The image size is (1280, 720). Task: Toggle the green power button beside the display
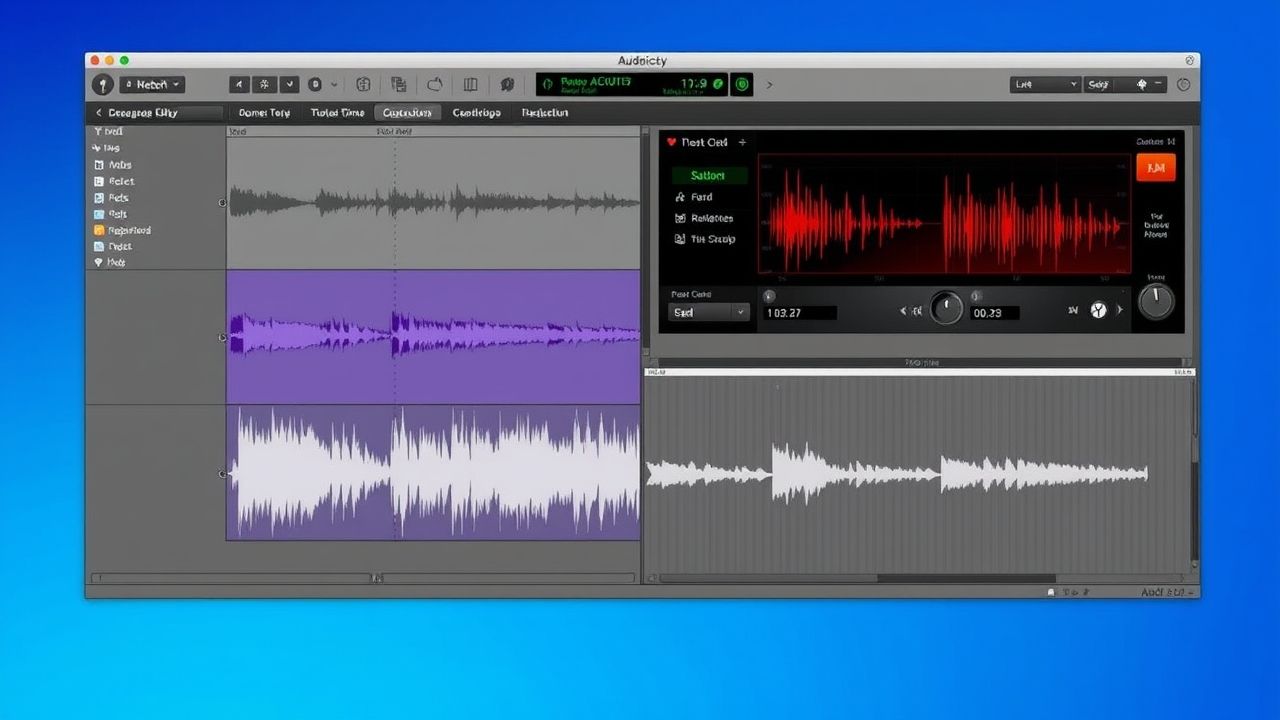coord(742,85)
